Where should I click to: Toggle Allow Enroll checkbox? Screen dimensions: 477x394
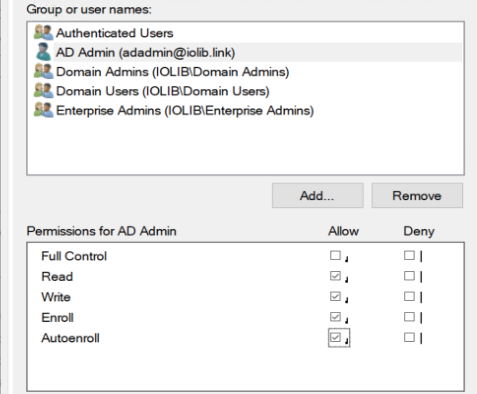click(335, 317)
